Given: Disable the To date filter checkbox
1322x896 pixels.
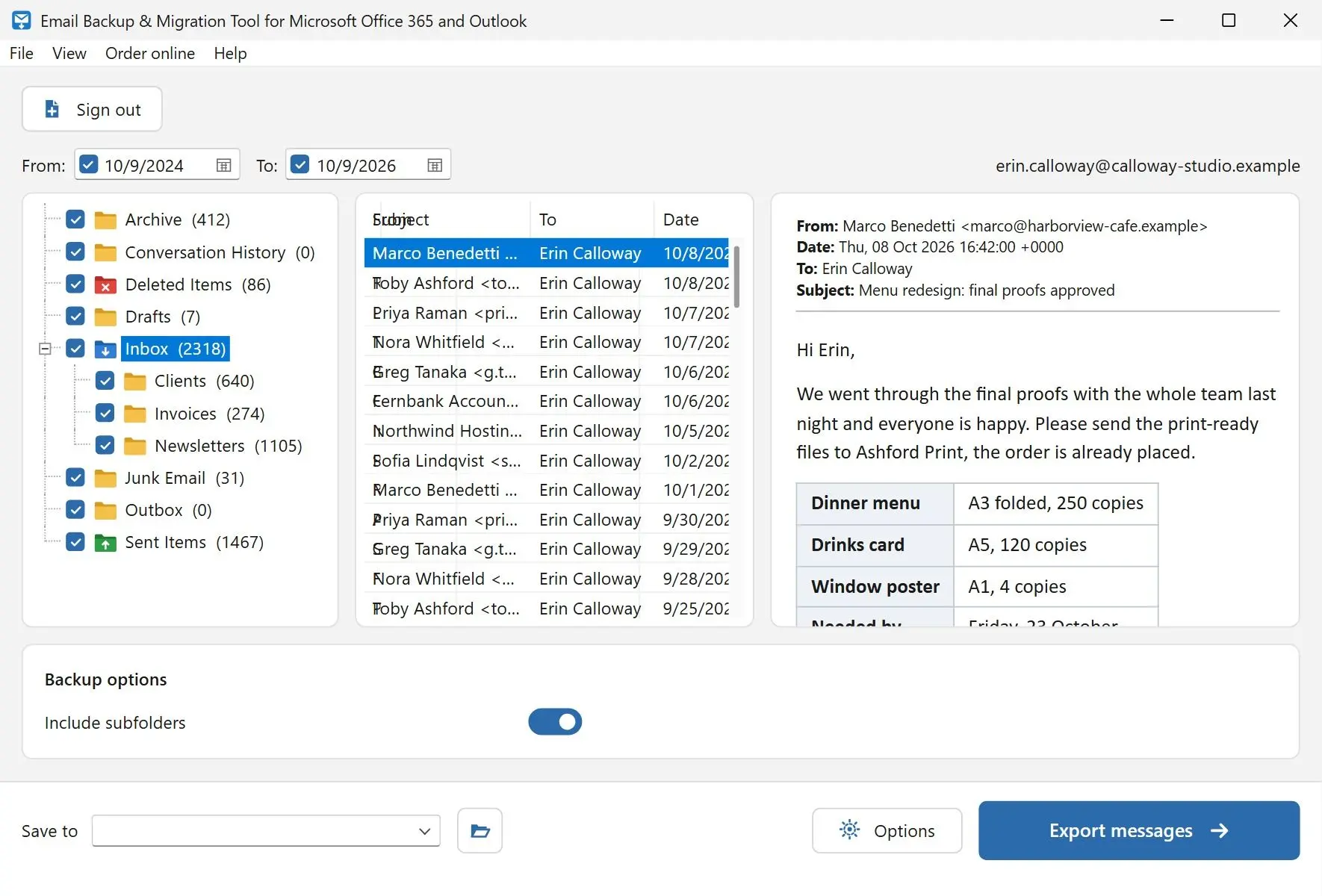Looking at the screenshot, I should coord(300,164).
